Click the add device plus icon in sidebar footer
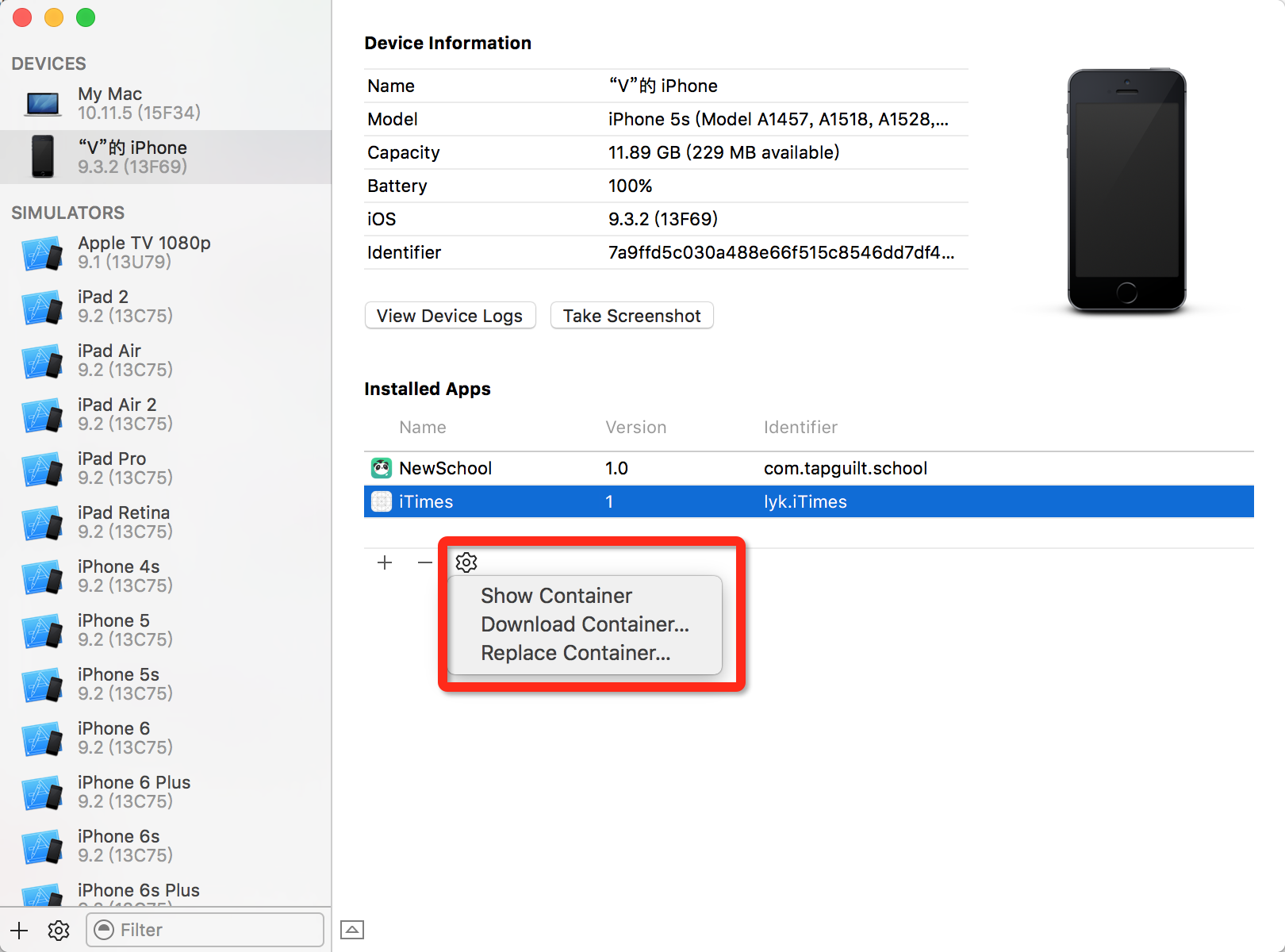1285x952 pixels. pos(19,930)
